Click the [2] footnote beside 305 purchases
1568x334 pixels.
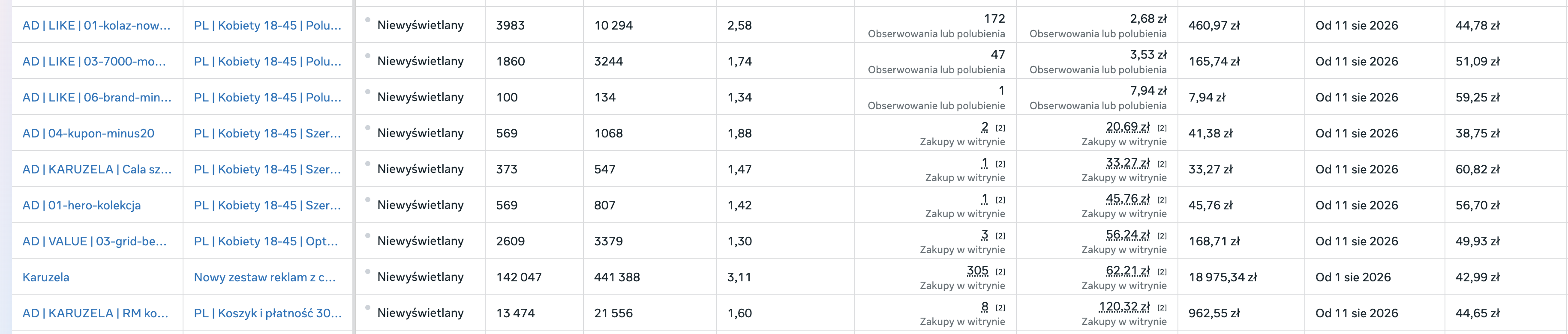pos(1000,272)
